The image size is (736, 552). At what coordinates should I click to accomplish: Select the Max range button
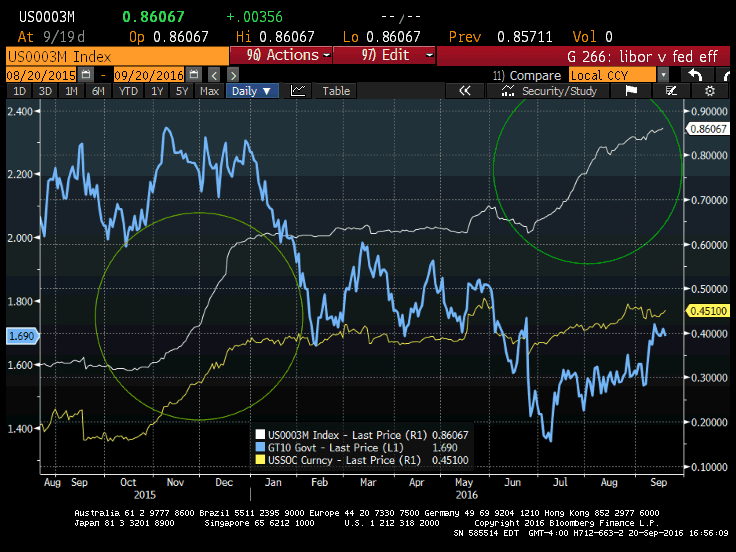209,91
